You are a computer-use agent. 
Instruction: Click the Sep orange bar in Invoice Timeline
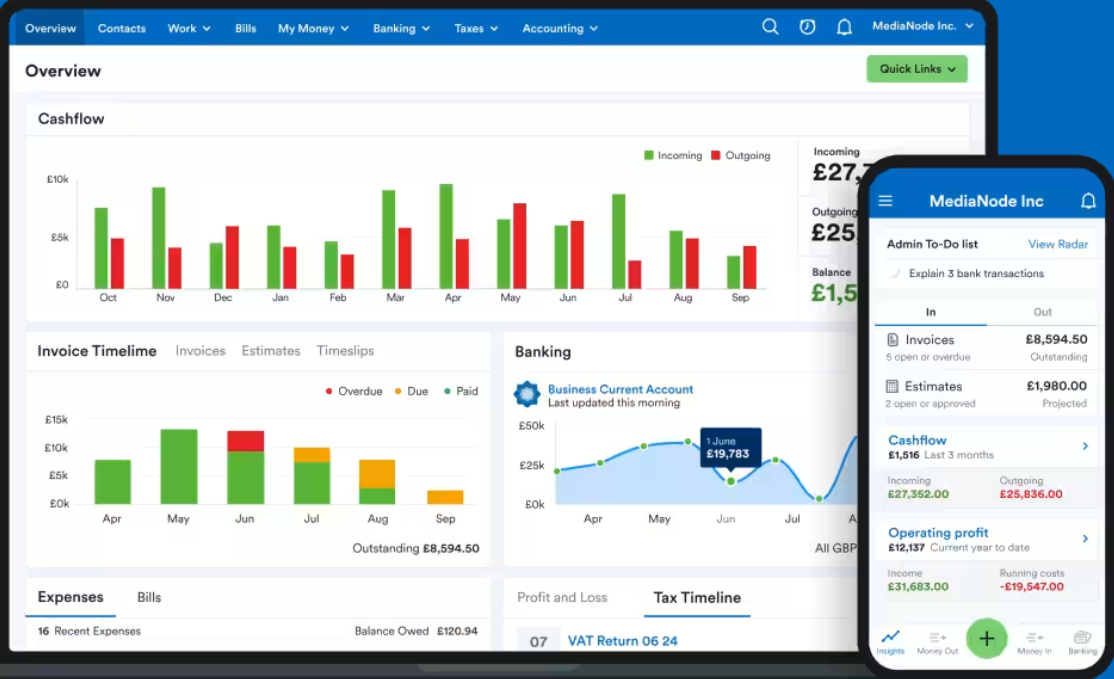[x=445, y=497]
